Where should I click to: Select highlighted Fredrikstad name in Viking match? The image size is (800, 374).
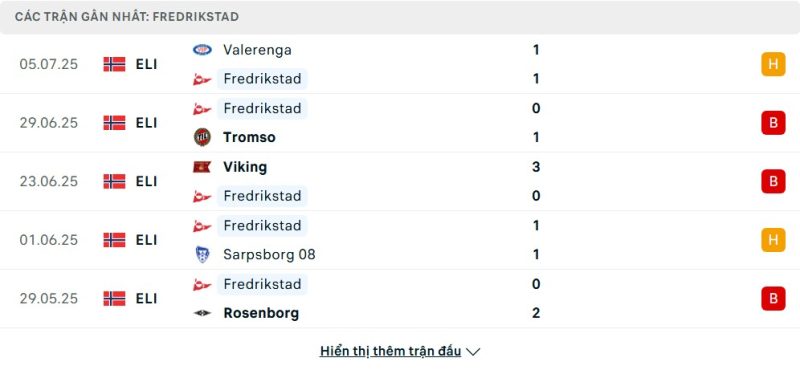tap(262, 196)
